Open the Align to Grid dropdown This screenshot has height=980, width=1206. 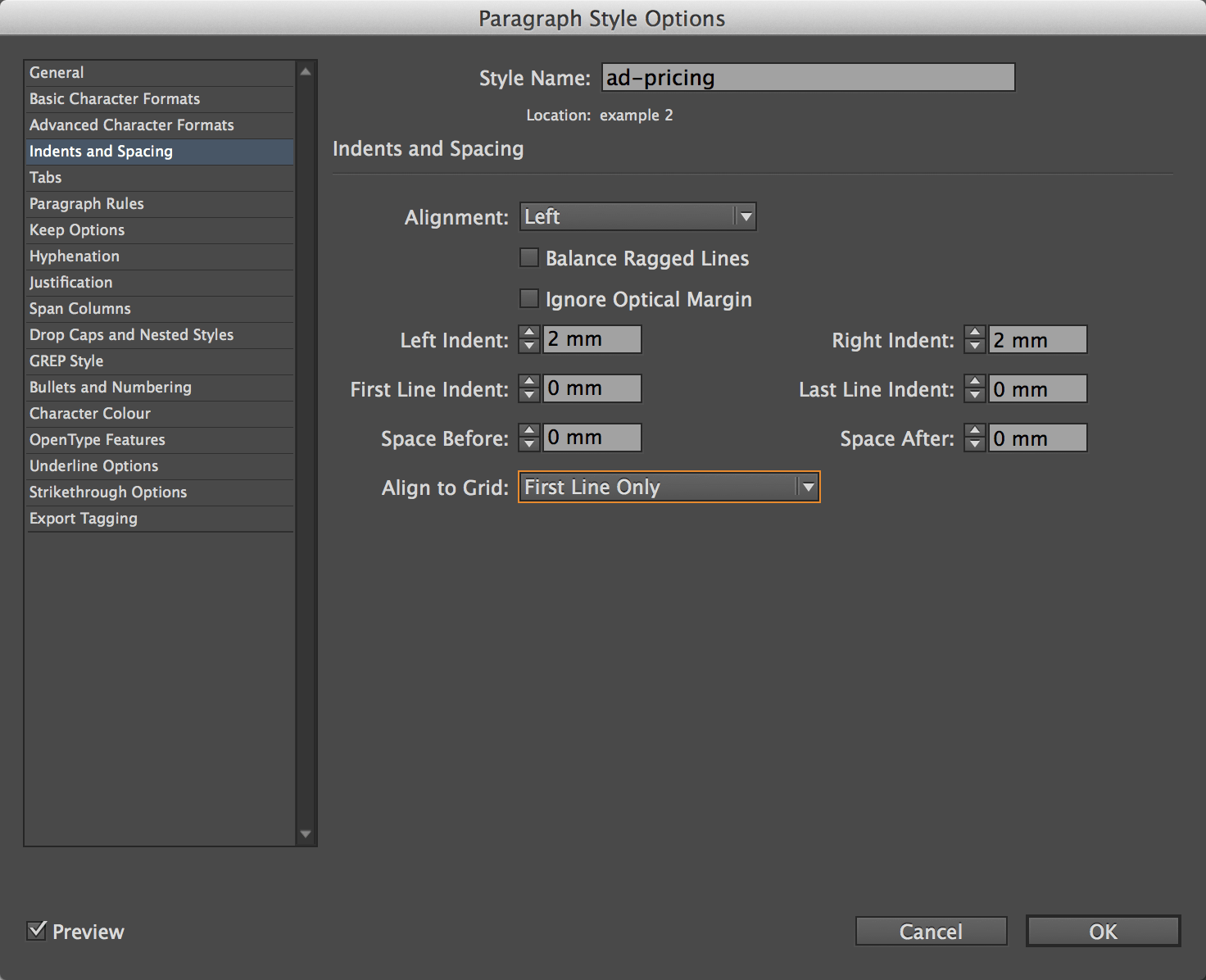pos(669,487)
